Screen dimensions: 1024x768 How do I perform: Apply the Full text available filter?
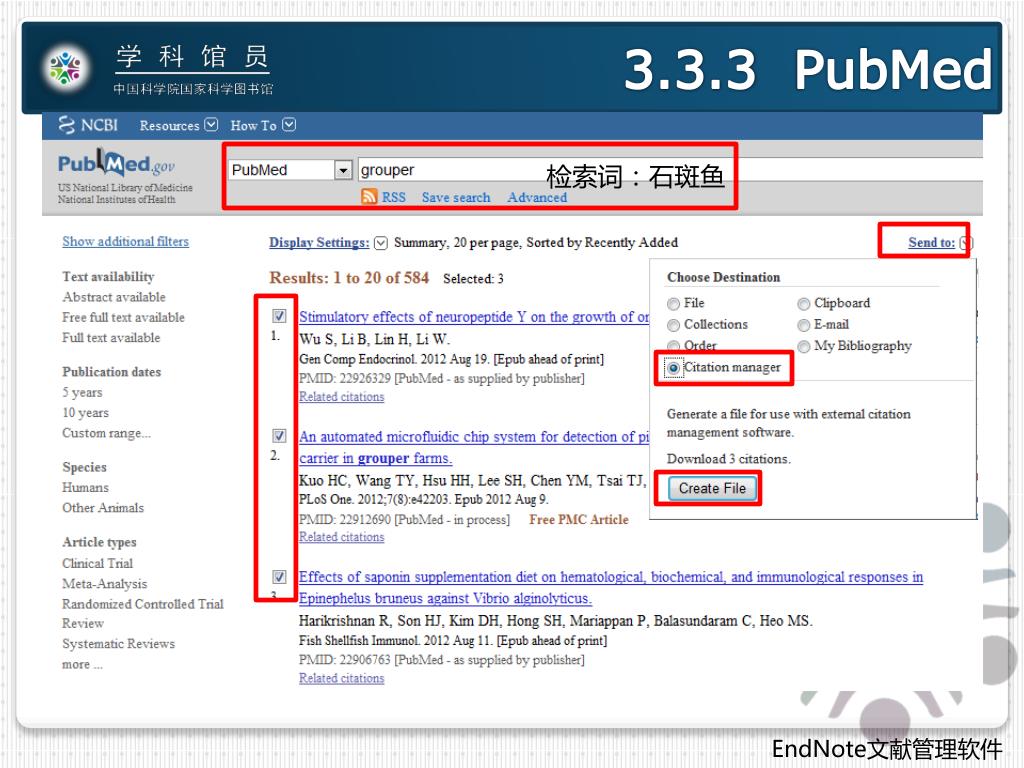[x=111, y=338]
